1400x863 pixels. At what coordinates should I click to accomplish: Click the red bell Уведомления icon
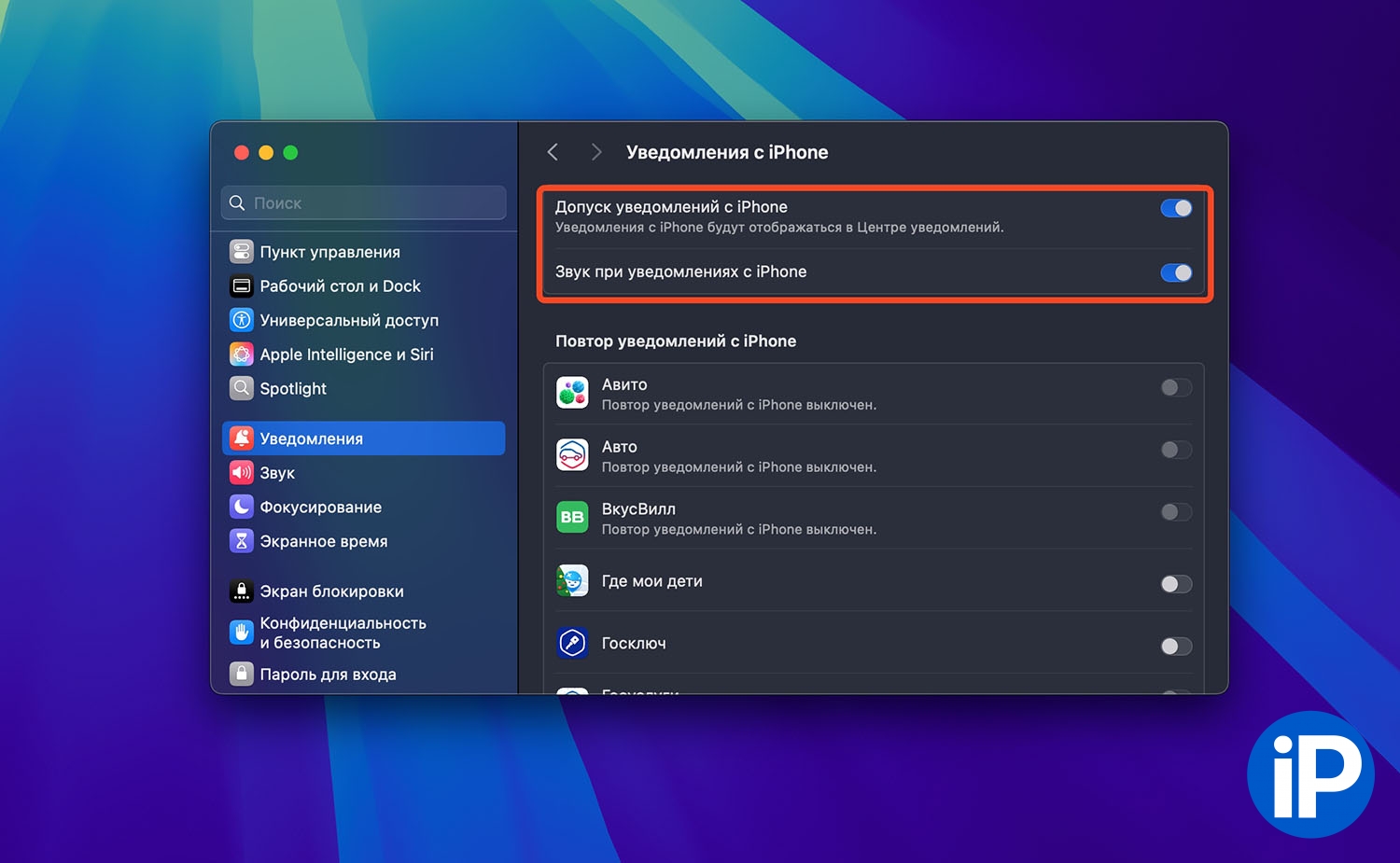242,438
